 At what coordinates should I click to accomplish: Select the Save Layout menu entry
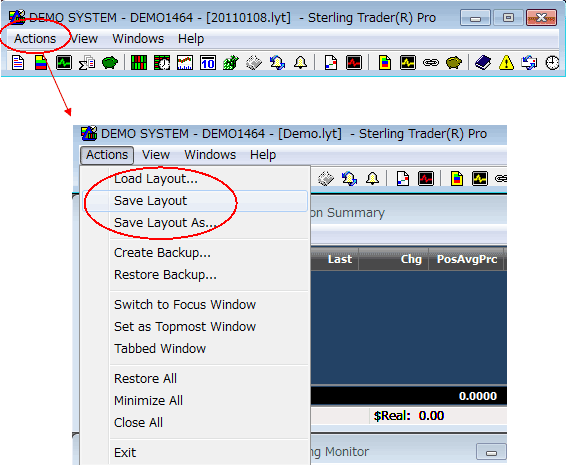coord(195,201)
